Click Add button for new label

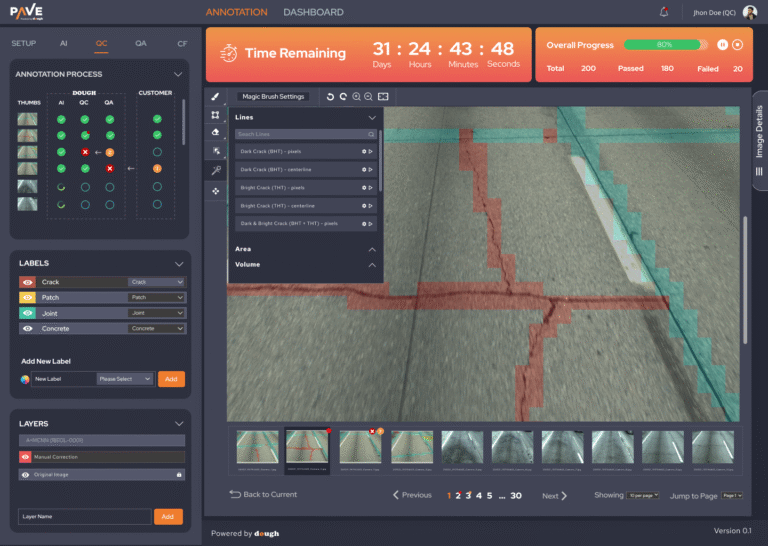pos(171,379)
